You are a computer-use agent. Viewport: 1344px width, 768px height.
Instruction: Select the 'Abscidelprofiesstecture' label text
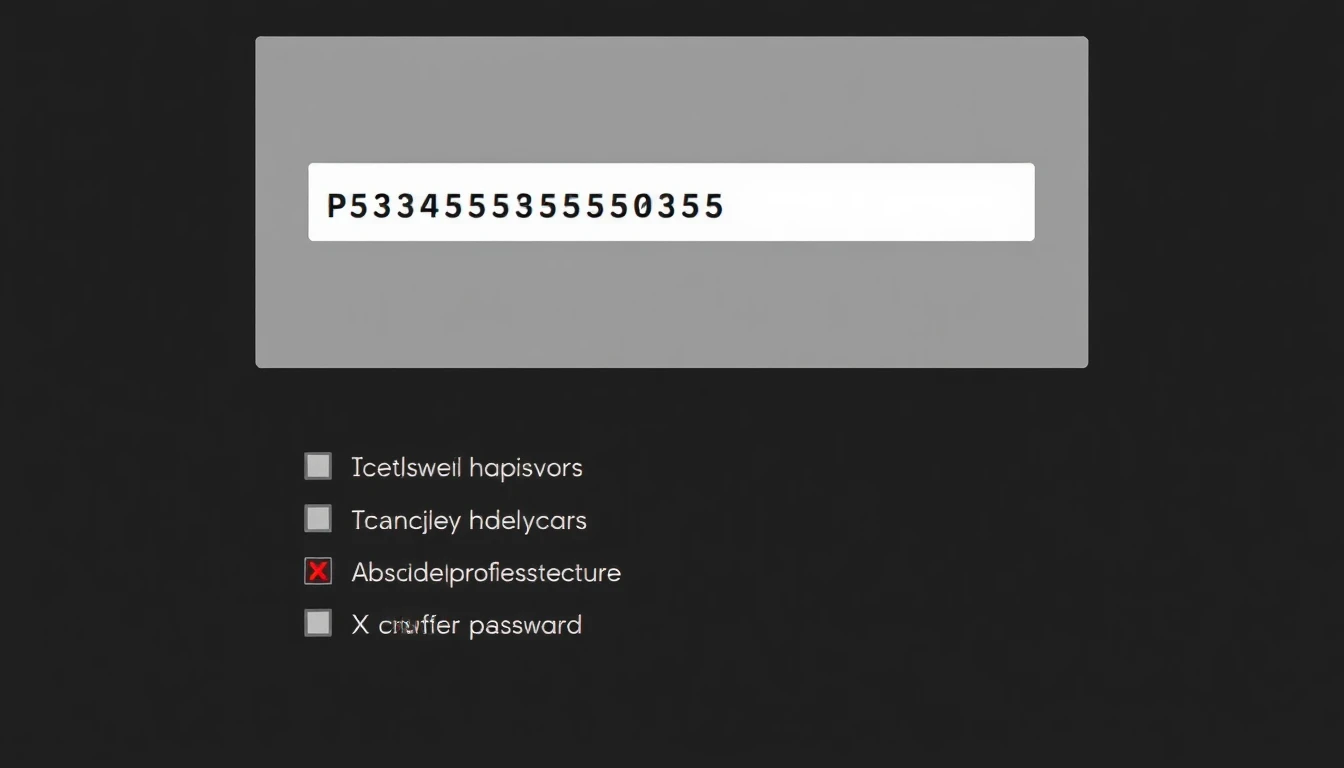pos(486,571)
